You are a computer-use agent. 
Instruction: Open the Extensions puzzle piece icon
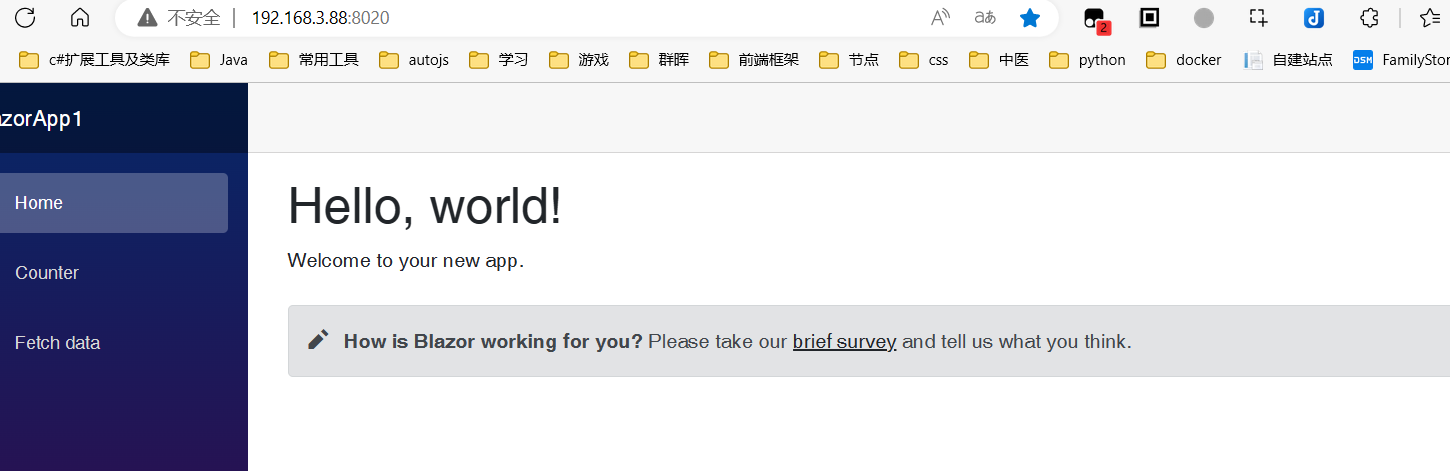coord(1370,17)
